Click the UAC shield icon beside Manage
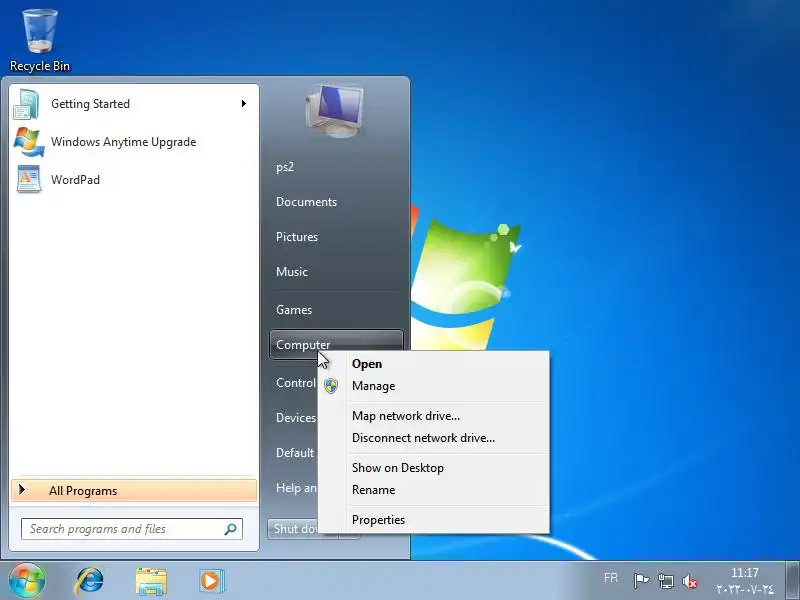Image resolution: width=800 pixels, height=600 pixels. pos(331,386)
